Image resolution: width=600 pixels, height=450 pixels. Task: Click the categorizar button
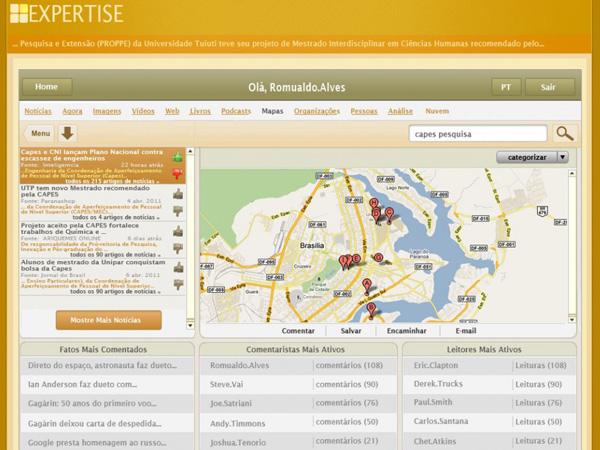[527, 157]
